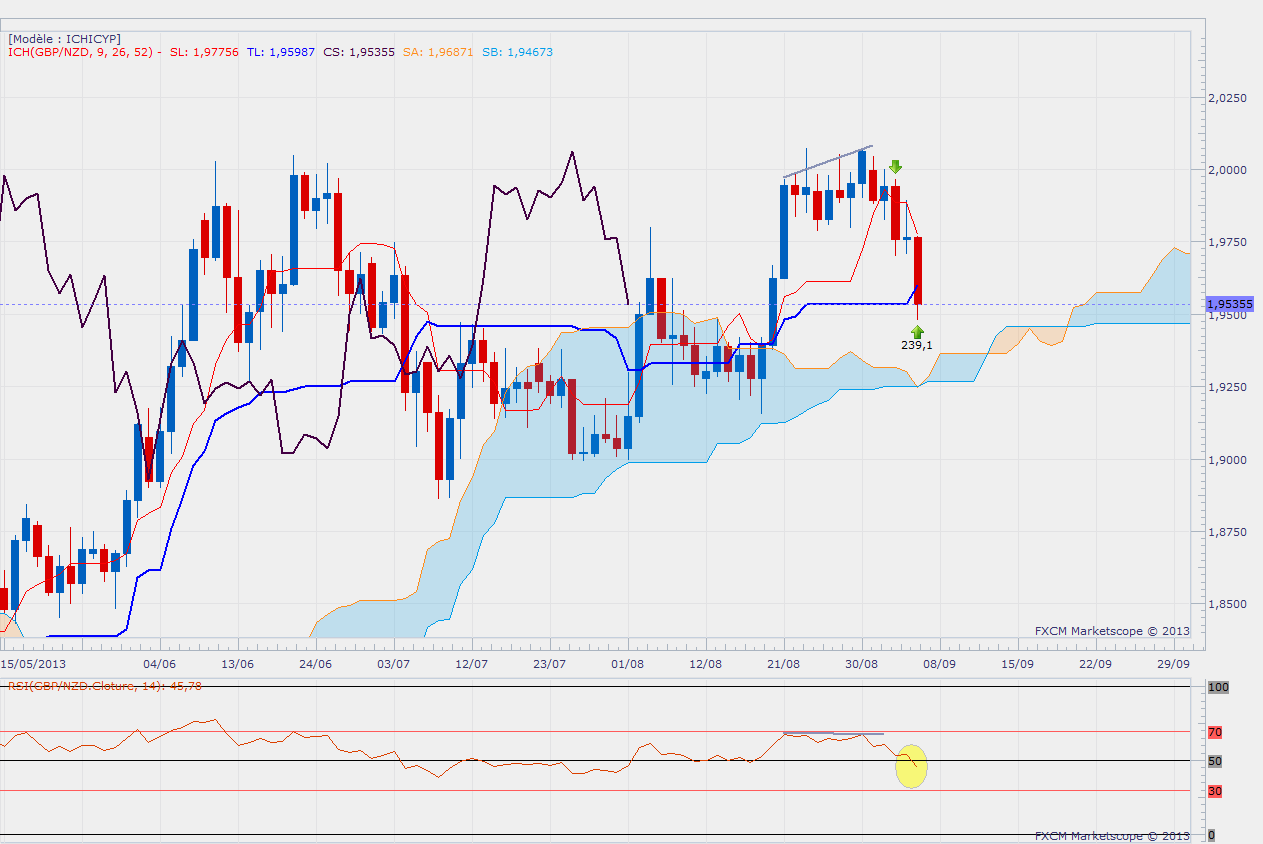This screenshot has width=1263, height=844.
Task: Click the RSI 30 oversold level label
Action: [x=1215, y=791]
